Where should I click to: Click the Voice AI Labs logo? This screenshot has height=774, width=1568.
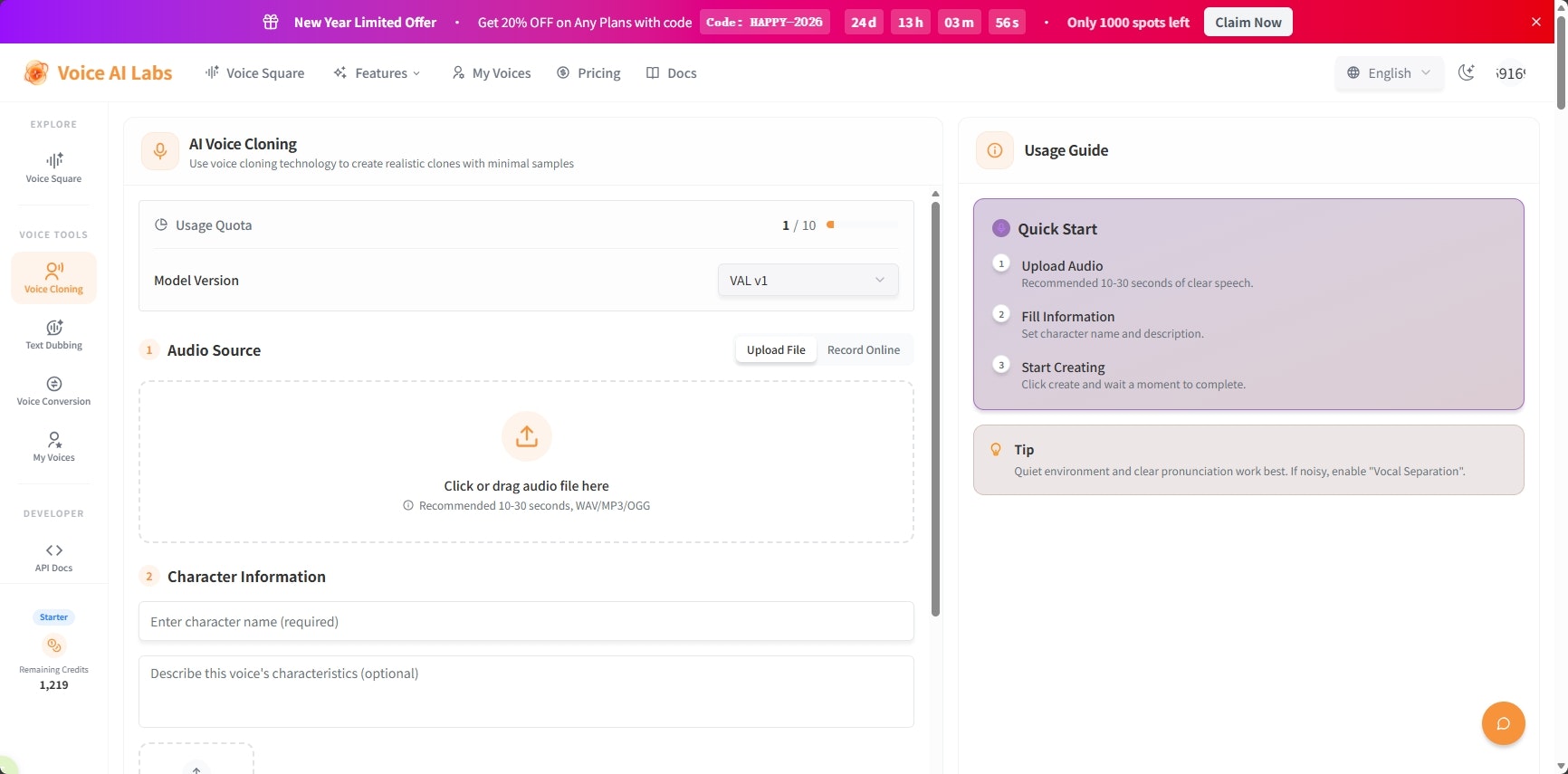(98, 72)
